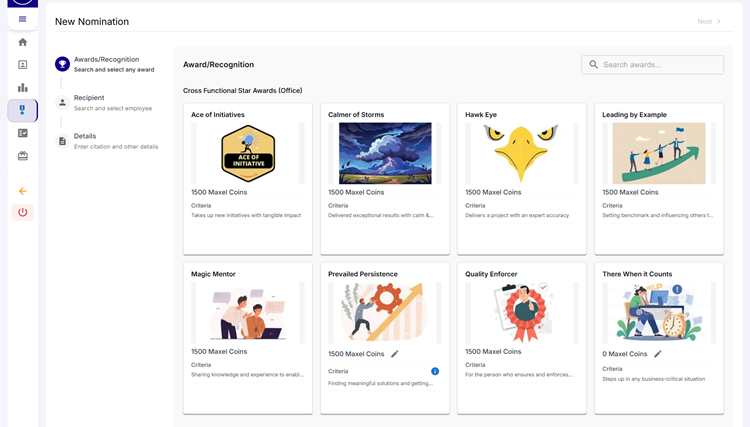Open the bar chart analytics sidebar icon
This screenshot has width=750, height=427.
tap(22, 88)
